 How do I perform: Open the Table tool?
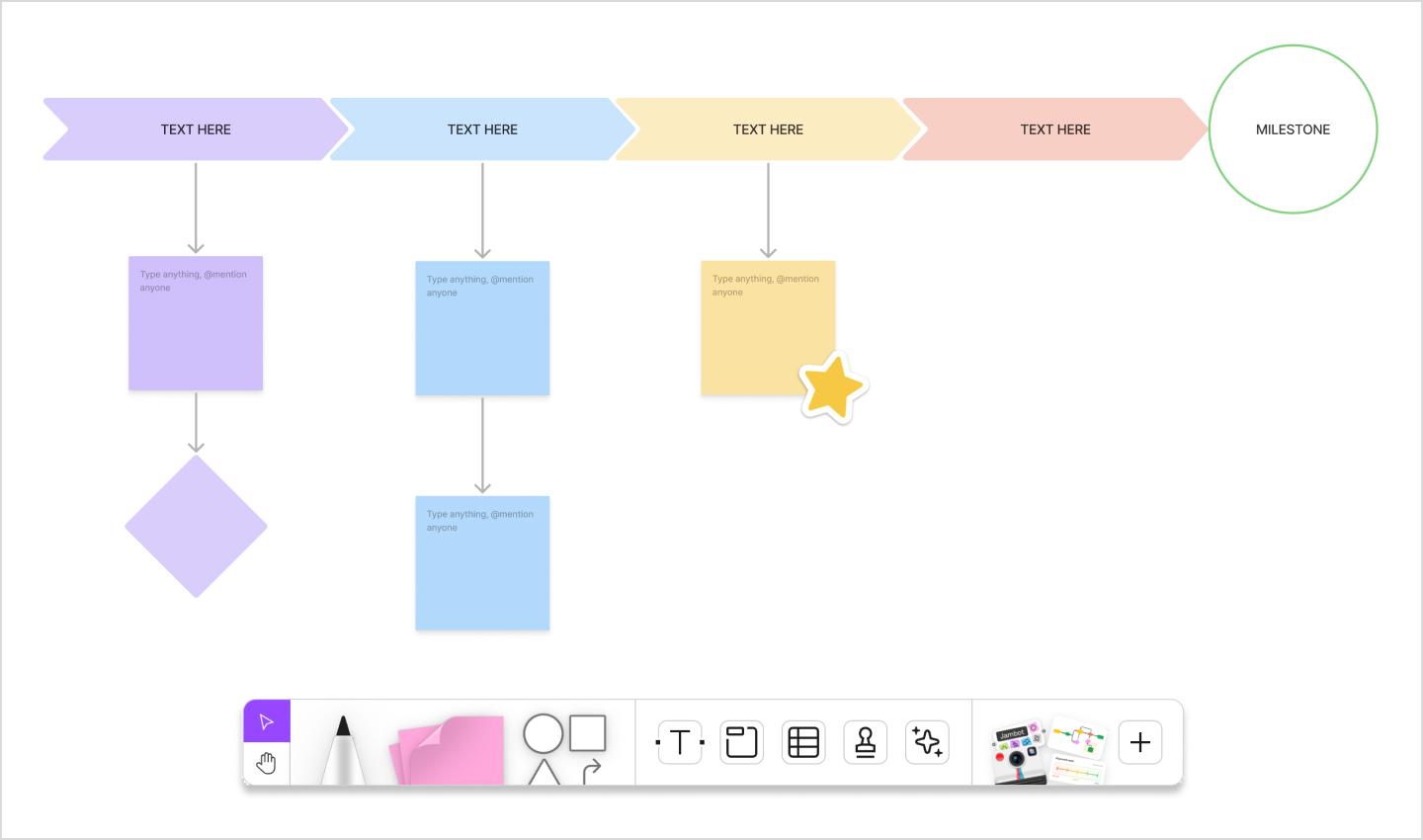point(803,742)
